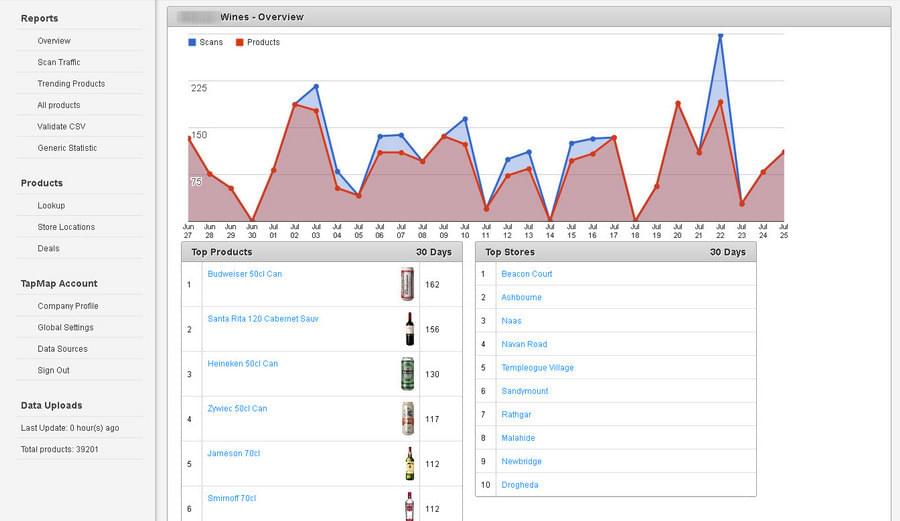Open the Scan Traffic report
The image size is (900, 521).
tap(59, 62)
